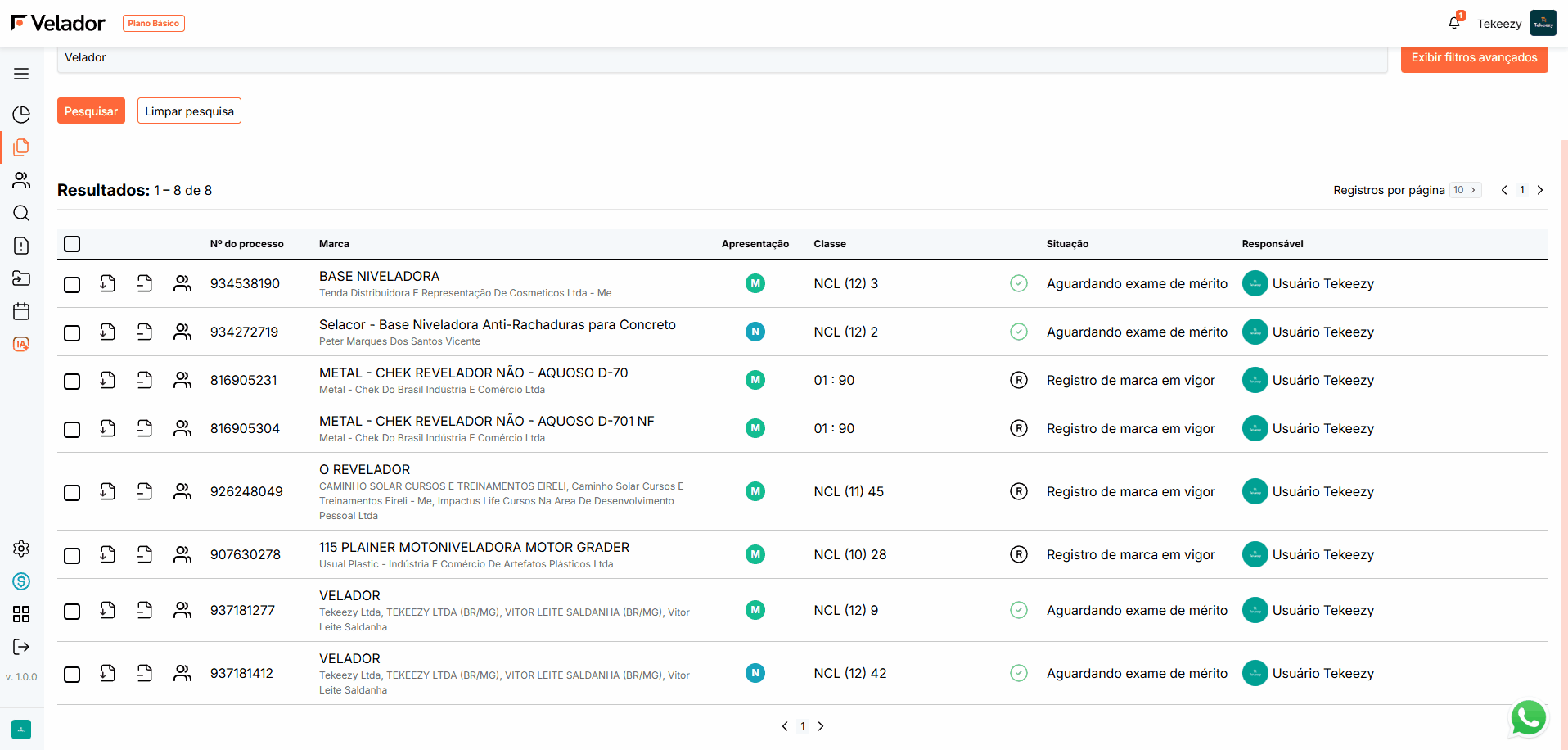The width and height of the screenshot is (1568, 750).
Task: Toggle the select-all checkbox in table header
Action: click(x=72, y=244)
